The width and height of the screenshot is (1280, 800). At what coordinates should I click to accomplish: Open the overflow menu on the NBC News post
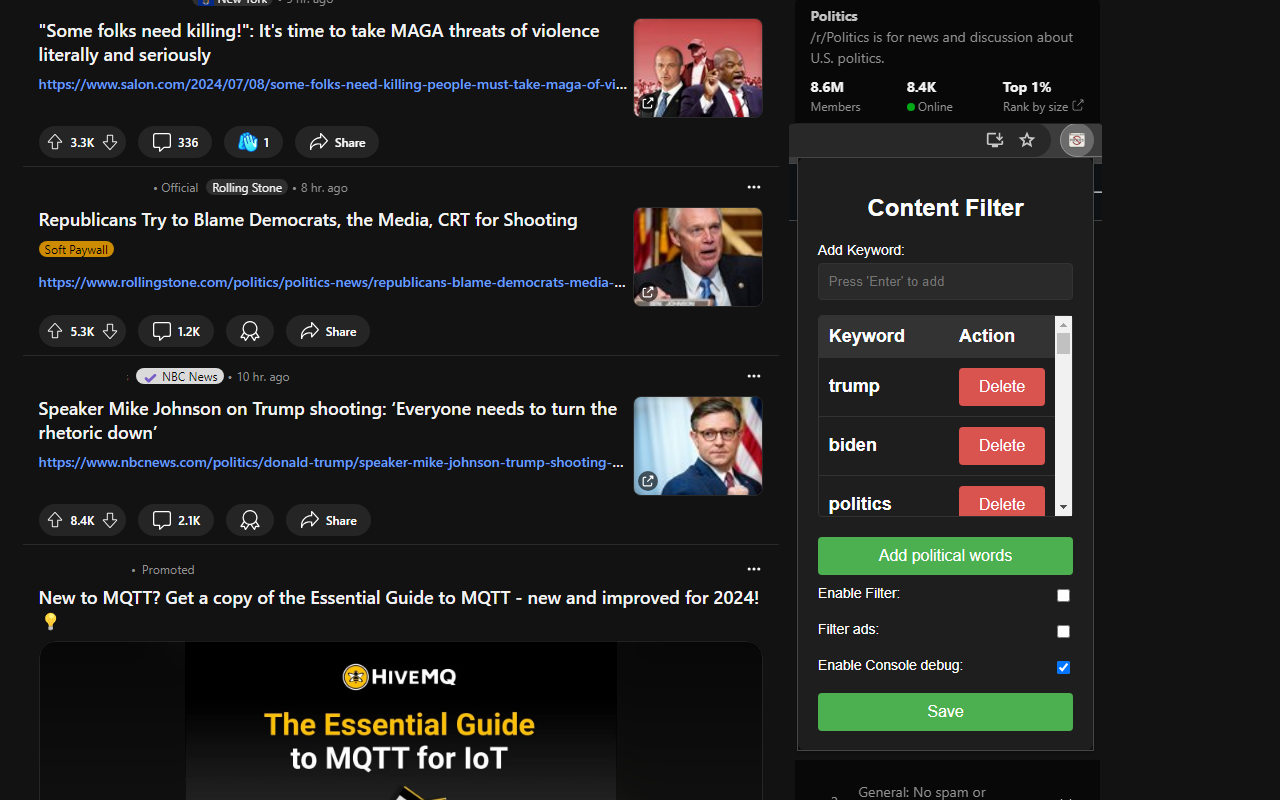click(x=753, y=376)
